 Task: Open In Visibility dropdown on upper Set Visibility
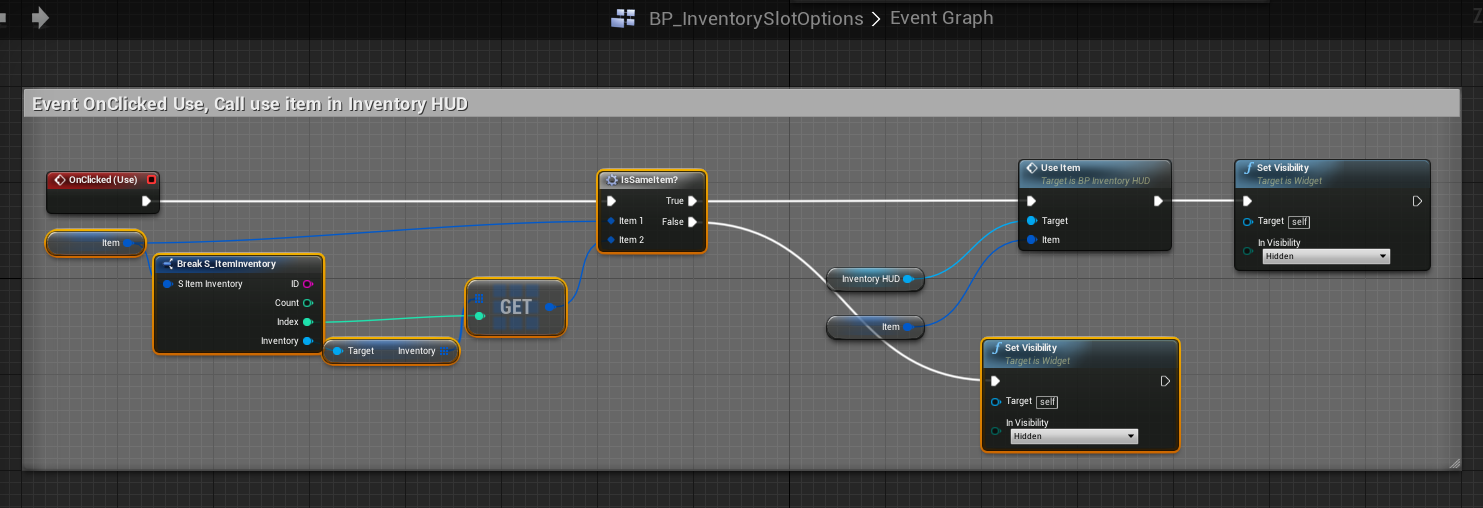(1326, 256)
